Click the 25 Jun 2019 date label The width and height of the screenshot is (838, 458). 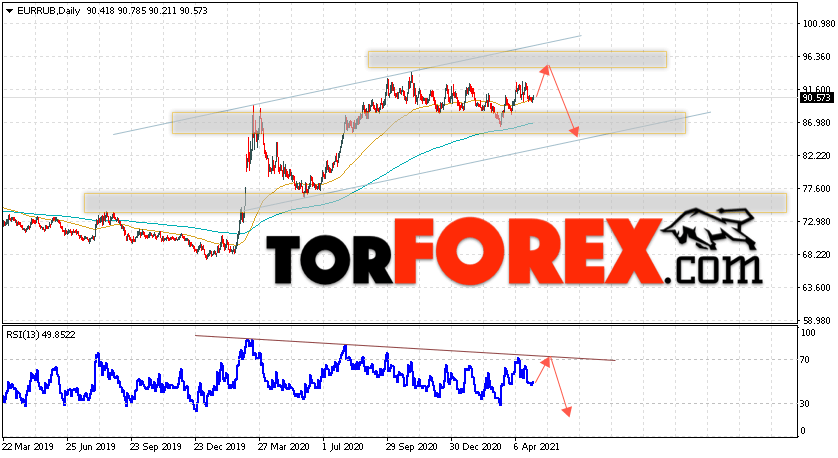pyautogui.click(x=90, y=447)
